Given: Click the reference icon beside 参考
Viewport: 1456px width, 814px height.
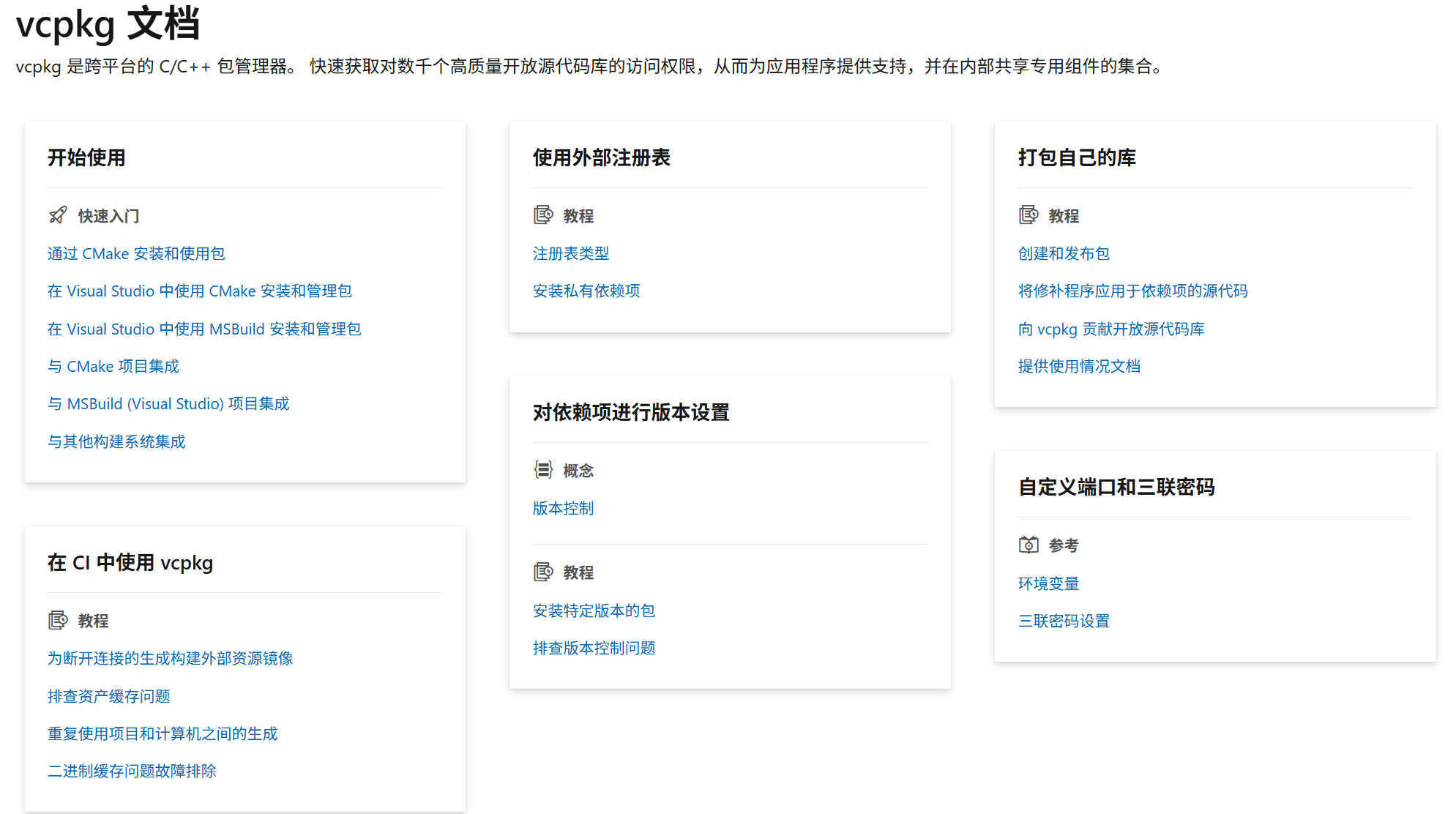Looking at the screenshot, I should pos(1028,545).
